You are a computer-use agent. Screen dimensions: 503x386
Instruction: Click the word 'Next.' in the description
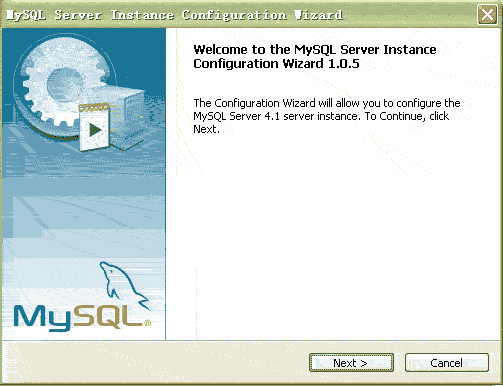pyautogui.click(x=206, y=129)
